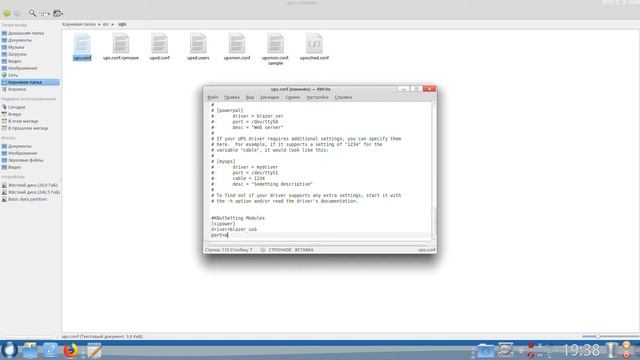Toggle СТРОЧНОЕ selection mode in KWrite status bar
Image resolution: width=640 pixels, height=360 pixels.
(280, 249)
